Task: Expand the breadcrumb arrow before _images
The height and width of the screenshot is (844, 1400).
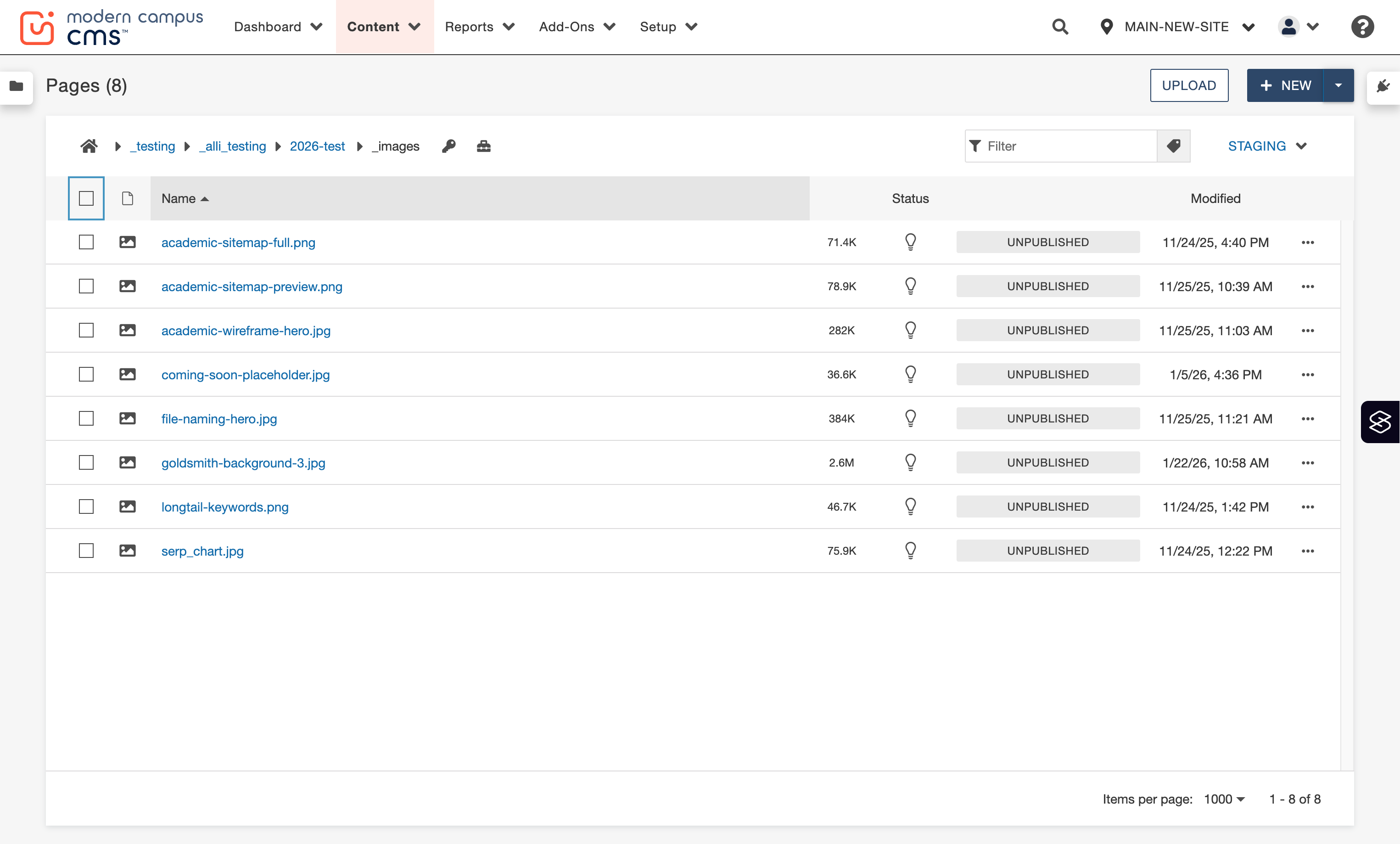Action: [x=359, y=146]
